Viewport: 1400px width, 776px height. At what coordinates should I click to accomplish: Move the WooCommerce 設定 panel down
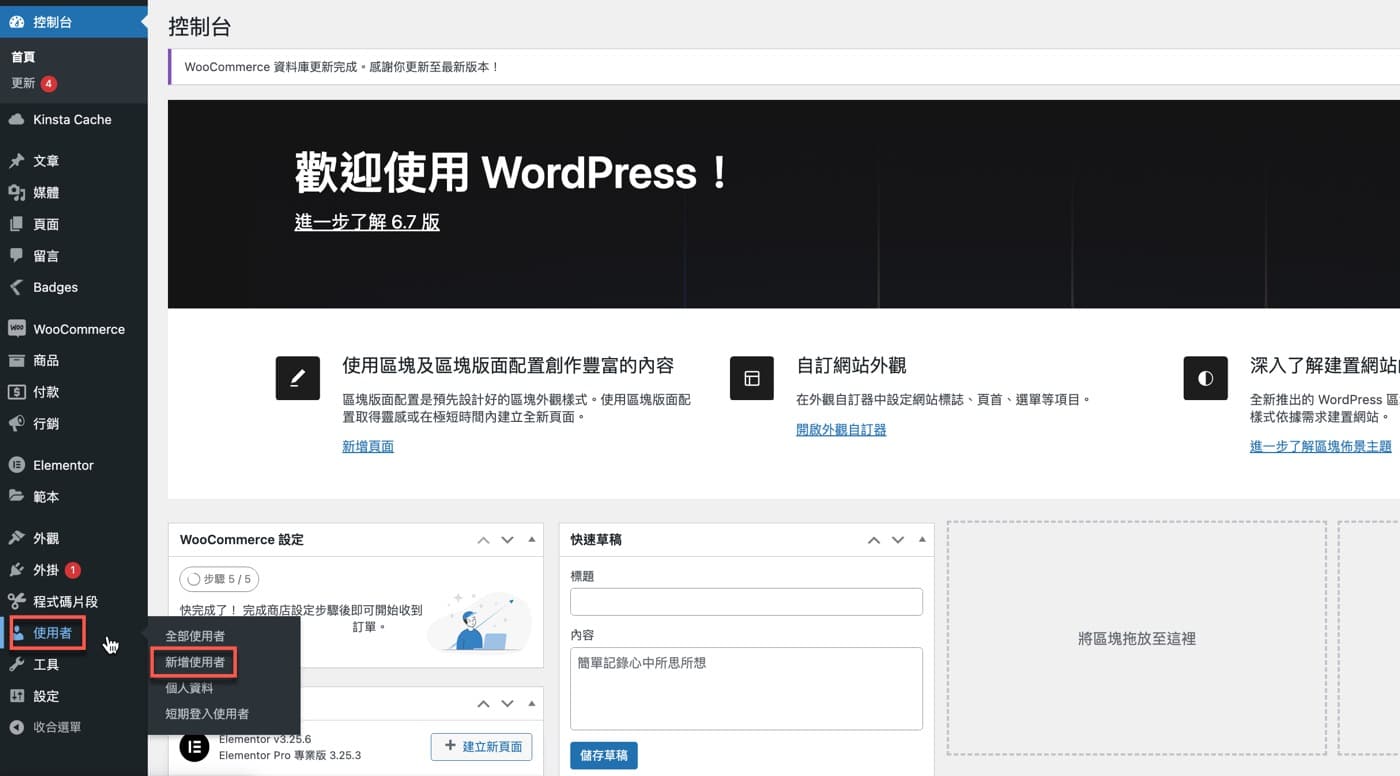point(508,540)
